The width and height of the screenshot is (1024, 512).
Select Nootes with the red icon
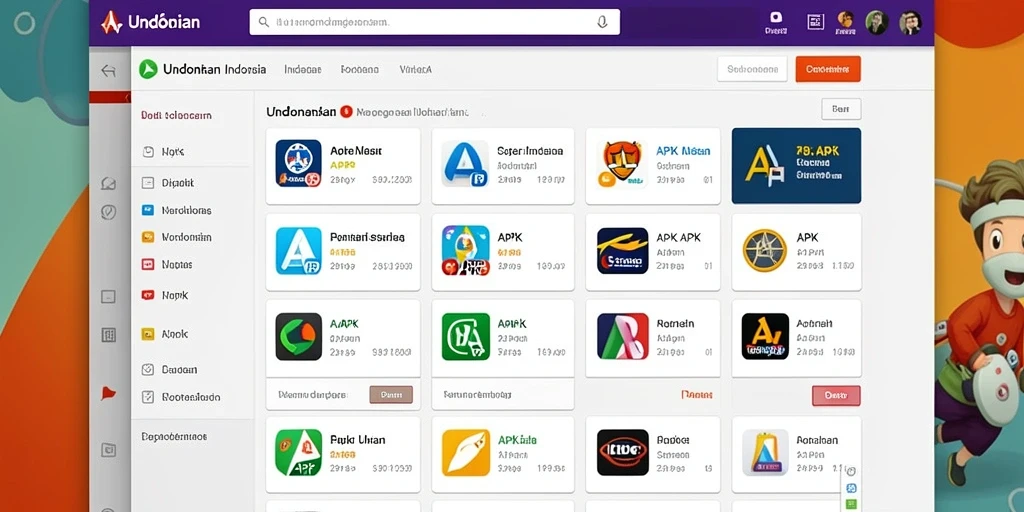pyautogui.click(x=167, y=264)
